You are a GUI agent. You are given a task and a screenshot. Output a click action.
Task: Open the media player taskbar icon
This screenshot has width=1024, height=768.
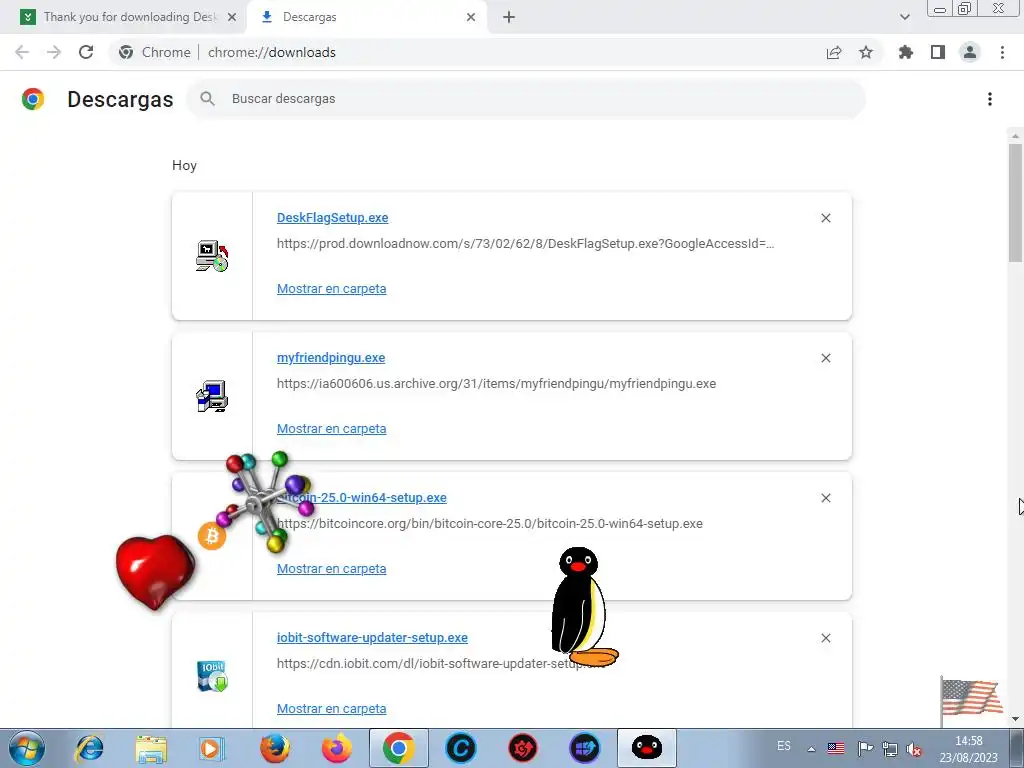[x=212, y=748]
